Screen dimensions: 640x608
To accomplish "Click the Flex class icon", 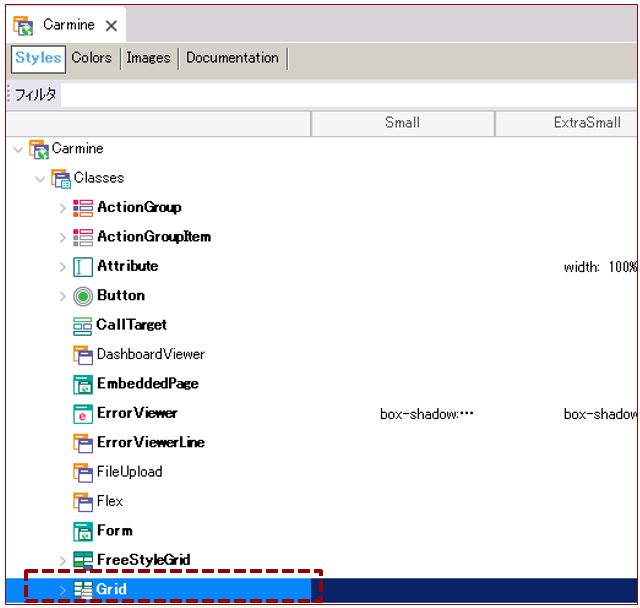I will [83, 502].
